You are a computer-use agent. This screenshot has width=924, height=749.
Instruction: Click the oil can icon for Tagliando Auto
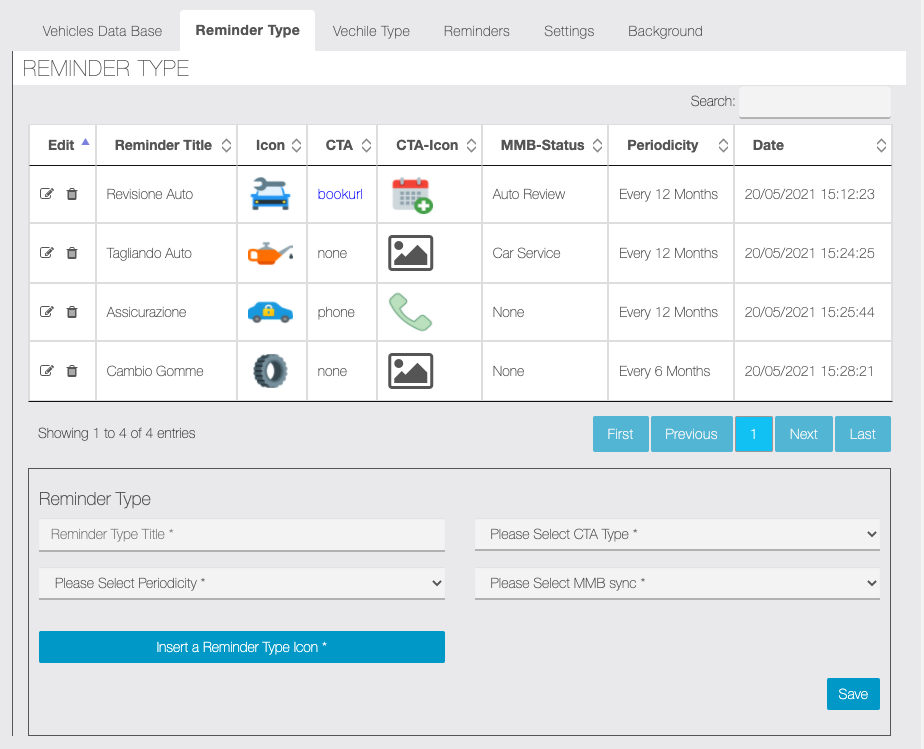(x=270, y=253)
